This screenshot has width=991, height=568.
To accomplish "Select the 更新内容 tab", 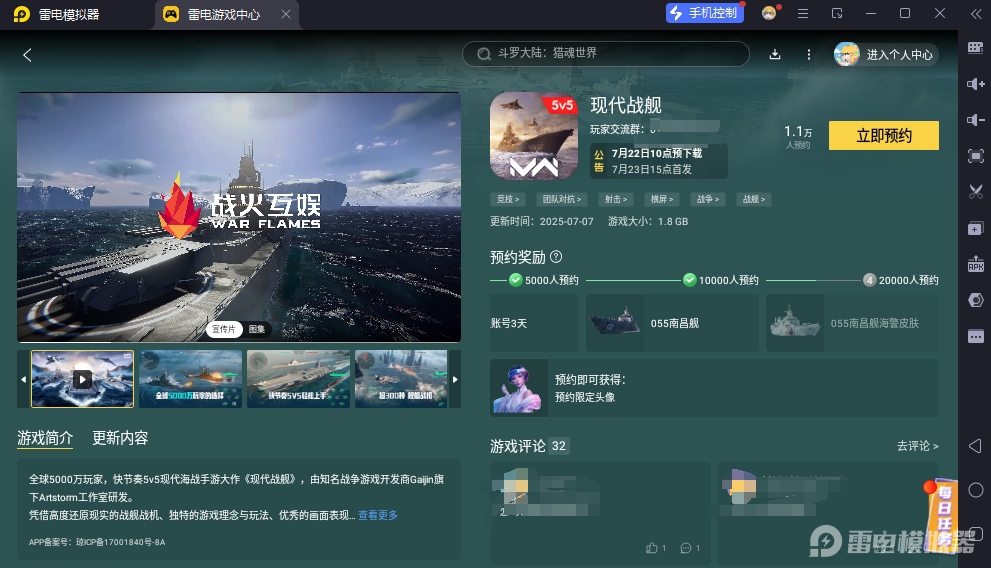I will pos(120,438).
